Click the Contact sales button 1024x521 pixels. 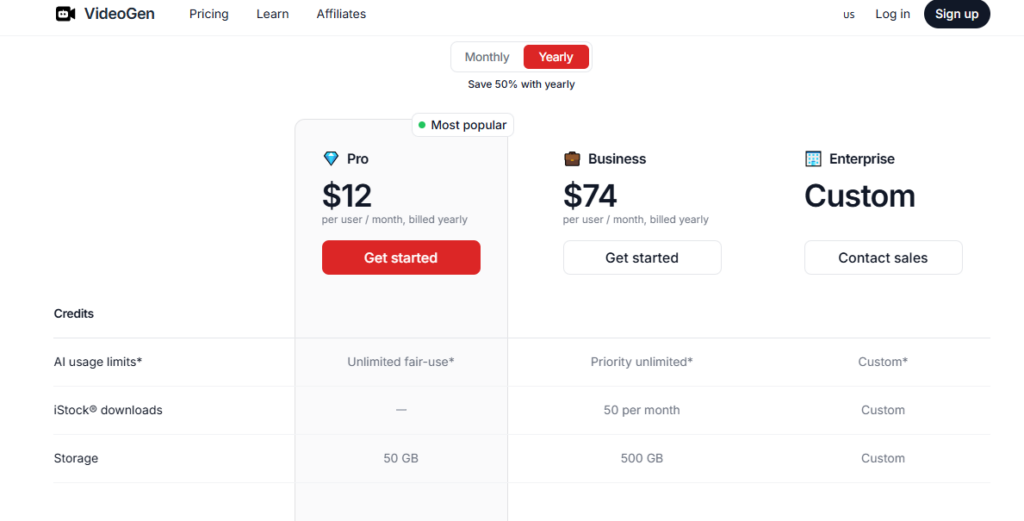click(883, 258)
